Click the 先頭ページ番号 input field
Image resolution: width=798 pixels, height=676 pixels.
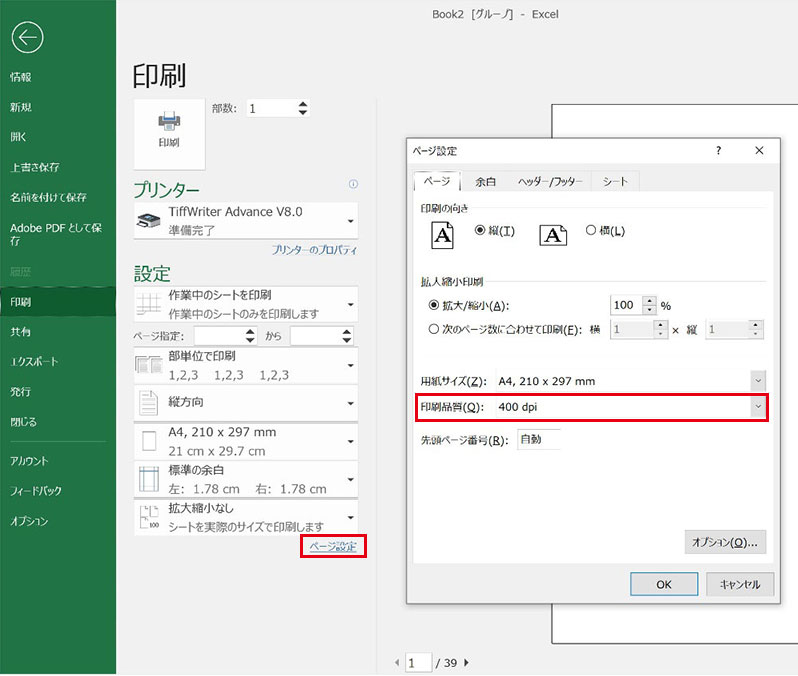[x=538, y=439]
